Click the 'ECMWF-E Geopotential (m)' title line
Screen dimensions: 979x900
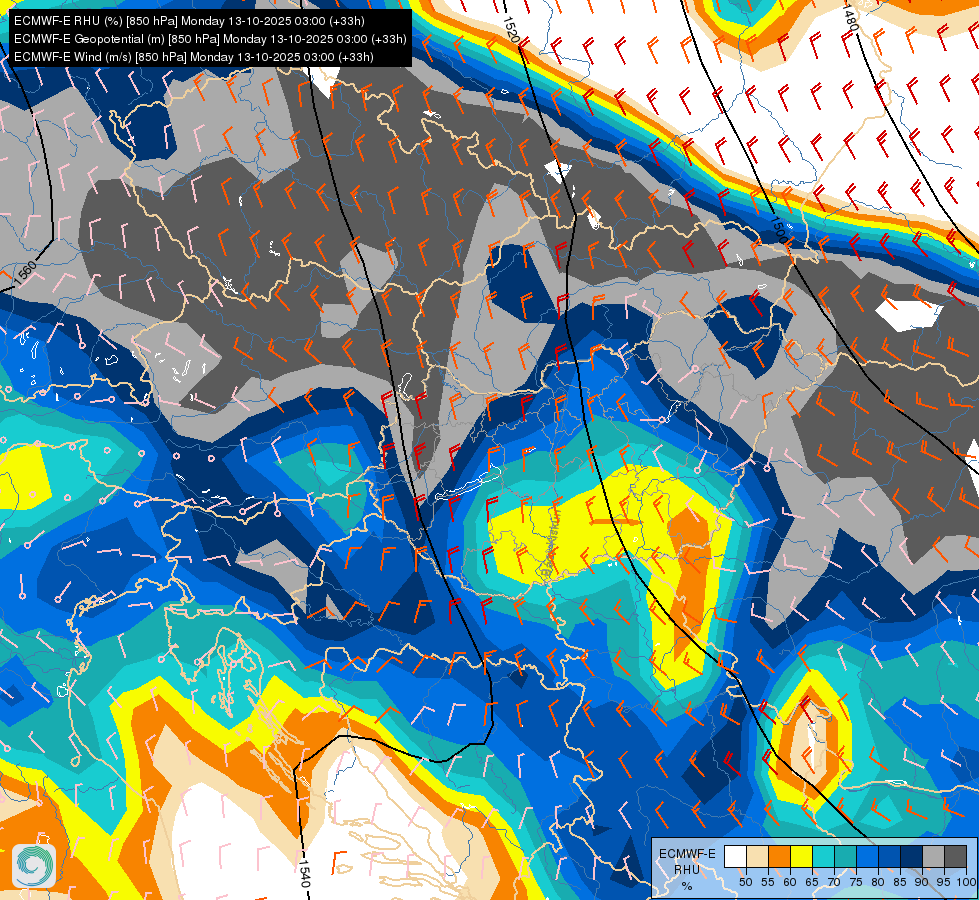coord(210,39)
